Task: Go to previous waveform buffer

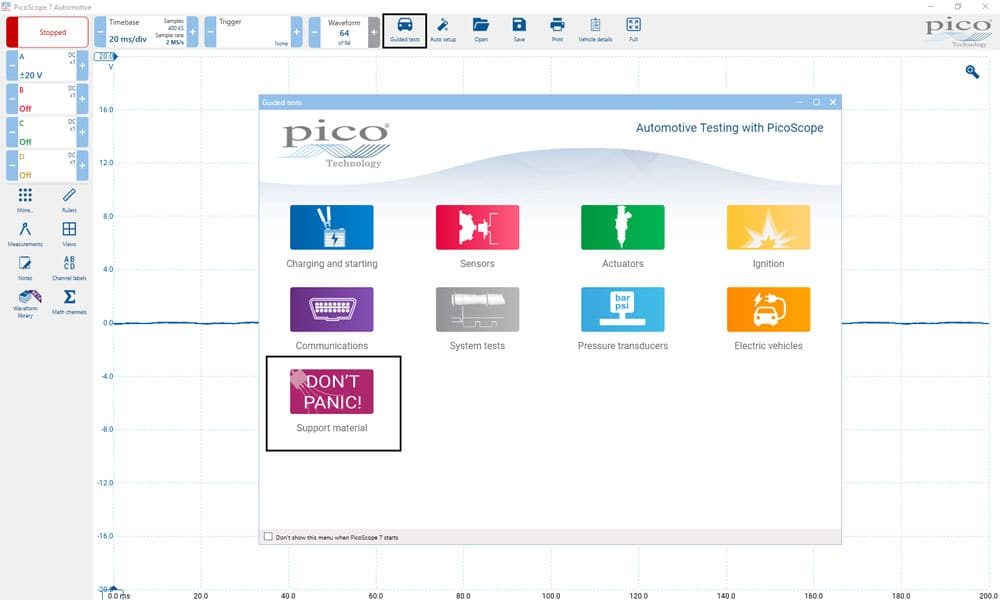Action: pyautogui.click(x=314, y=32)
